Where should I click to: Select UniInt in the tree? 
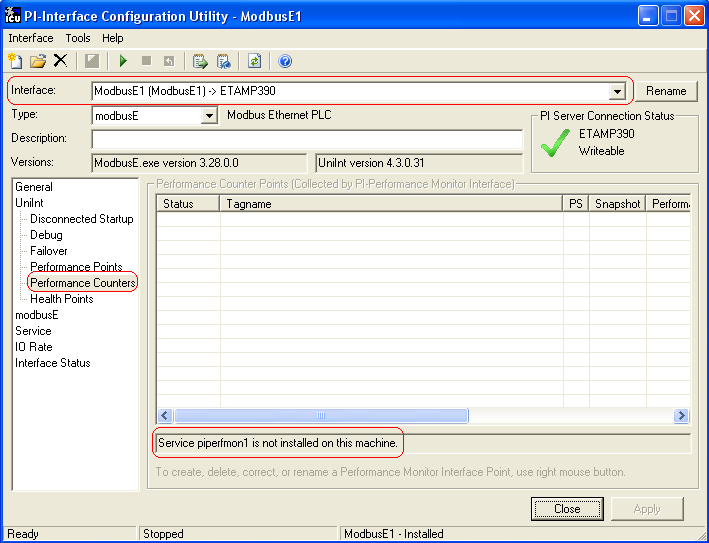(29, 203)
